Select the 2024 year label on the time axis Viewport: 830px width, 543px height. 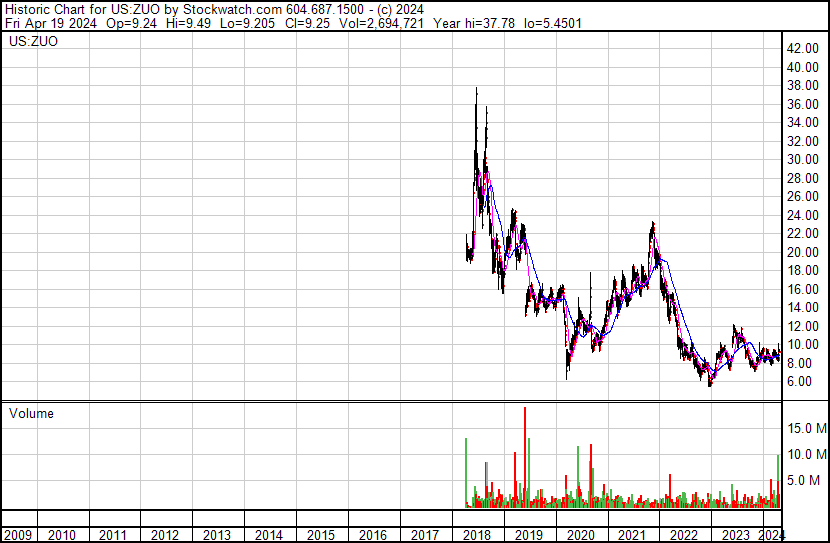772,535
